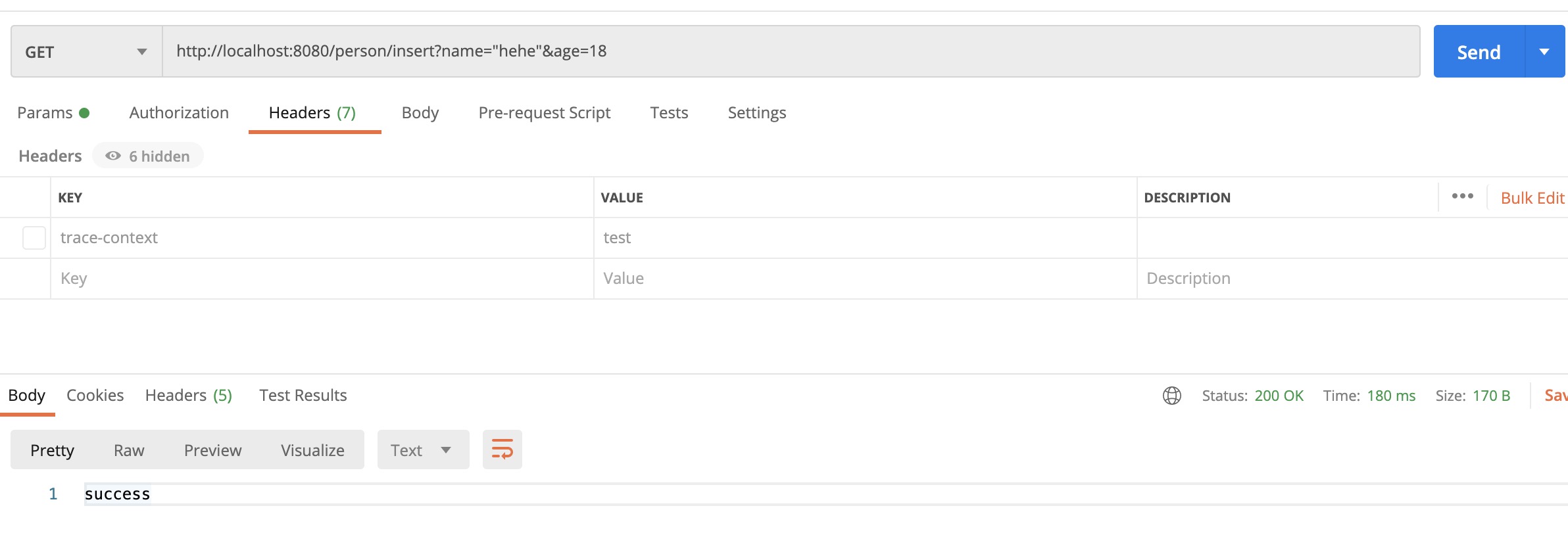
Task: Go to the request Settings tab
Action: (x=756, y=113)
